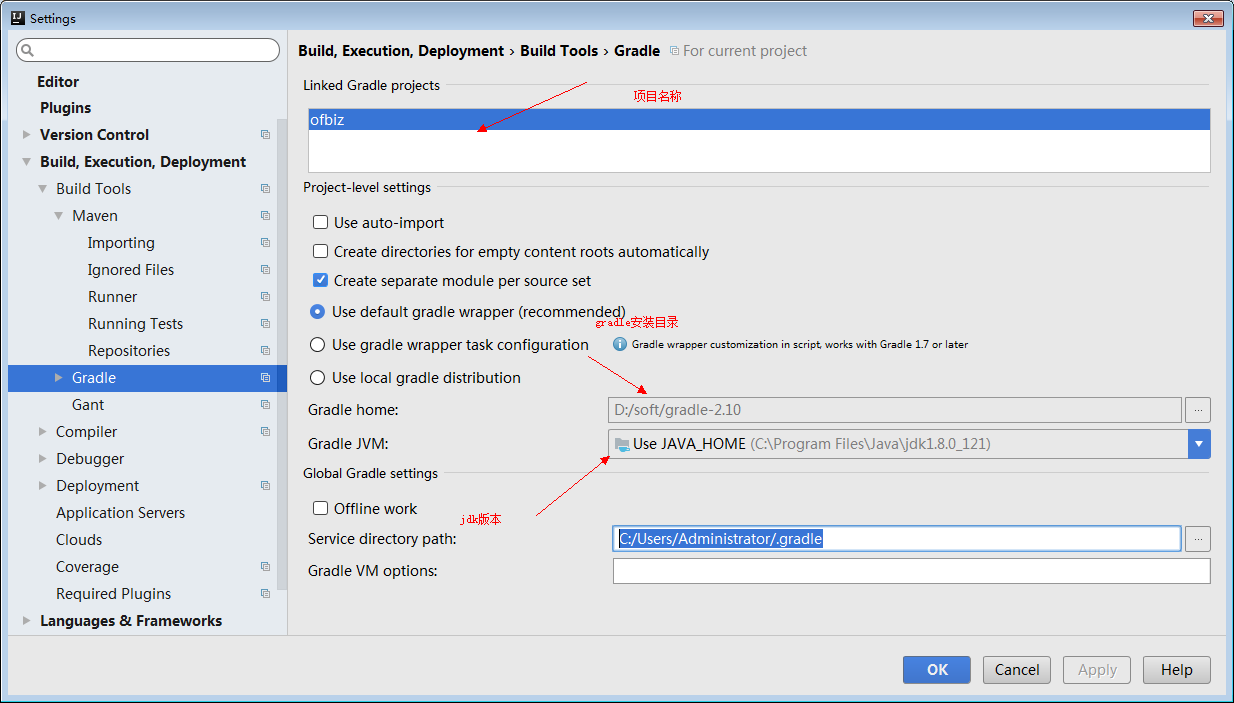Click the per-project icon beside Repositories
The height and width of the screenshot is (703, 1234).
click(265, 351)
